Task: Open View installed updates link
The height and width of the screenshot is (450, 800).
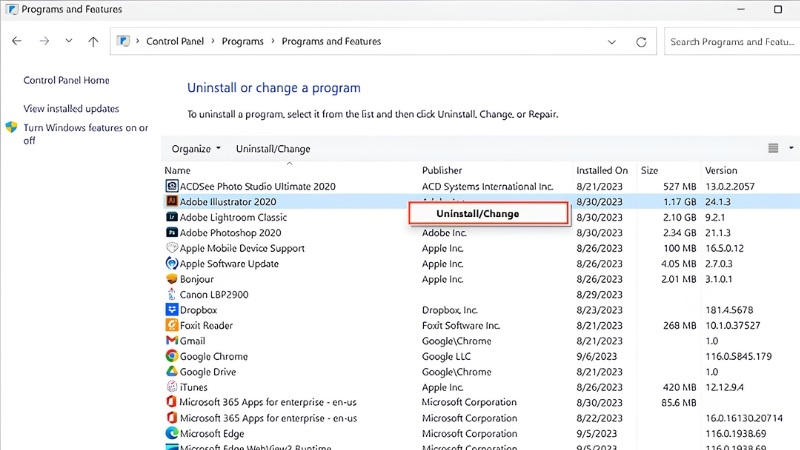Action: (71, 108)
